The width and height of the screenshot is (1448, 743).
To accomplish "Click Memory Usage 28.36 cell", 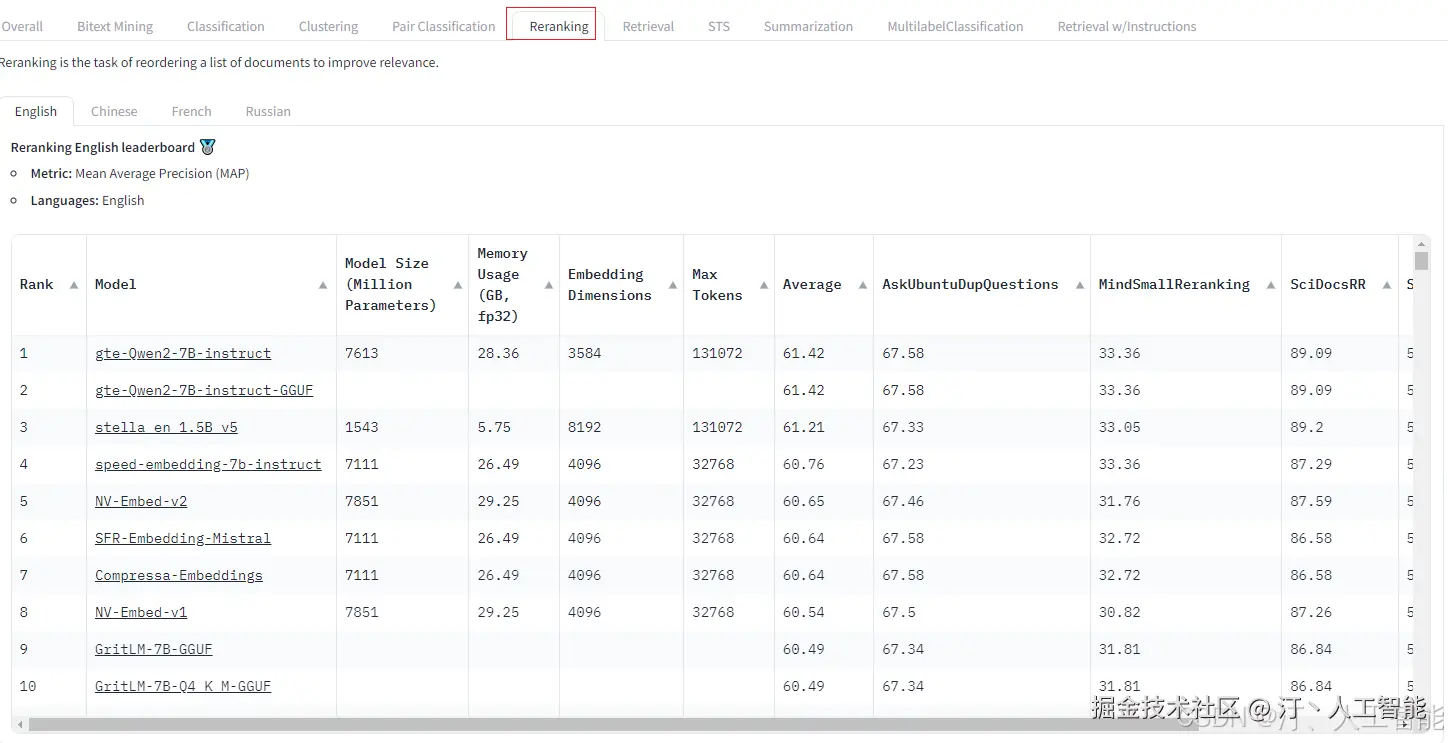I will [x=498, y=353].
